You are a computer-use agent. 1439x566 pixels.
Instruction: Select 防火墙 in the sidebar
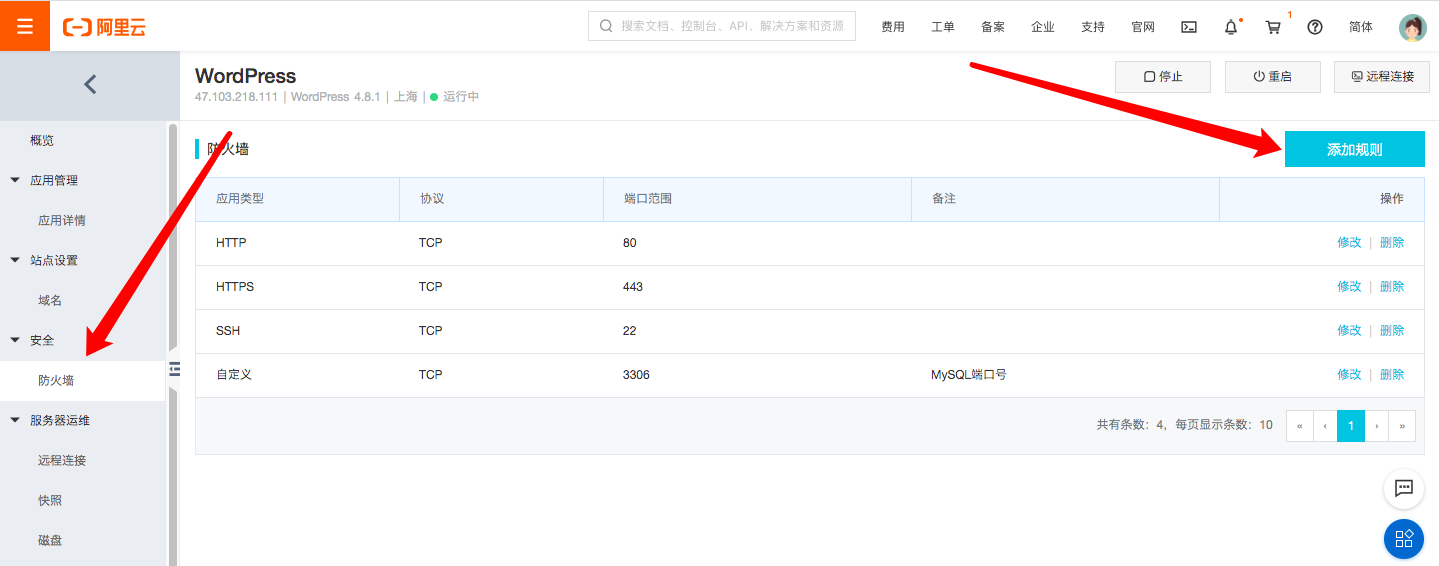tap(82, 381)
